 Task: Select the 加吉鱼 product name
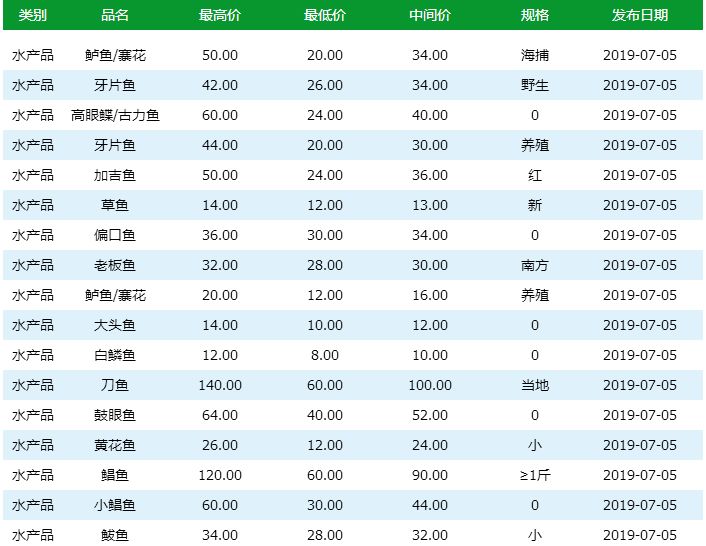pyautogui.click(x=115, y=175)
